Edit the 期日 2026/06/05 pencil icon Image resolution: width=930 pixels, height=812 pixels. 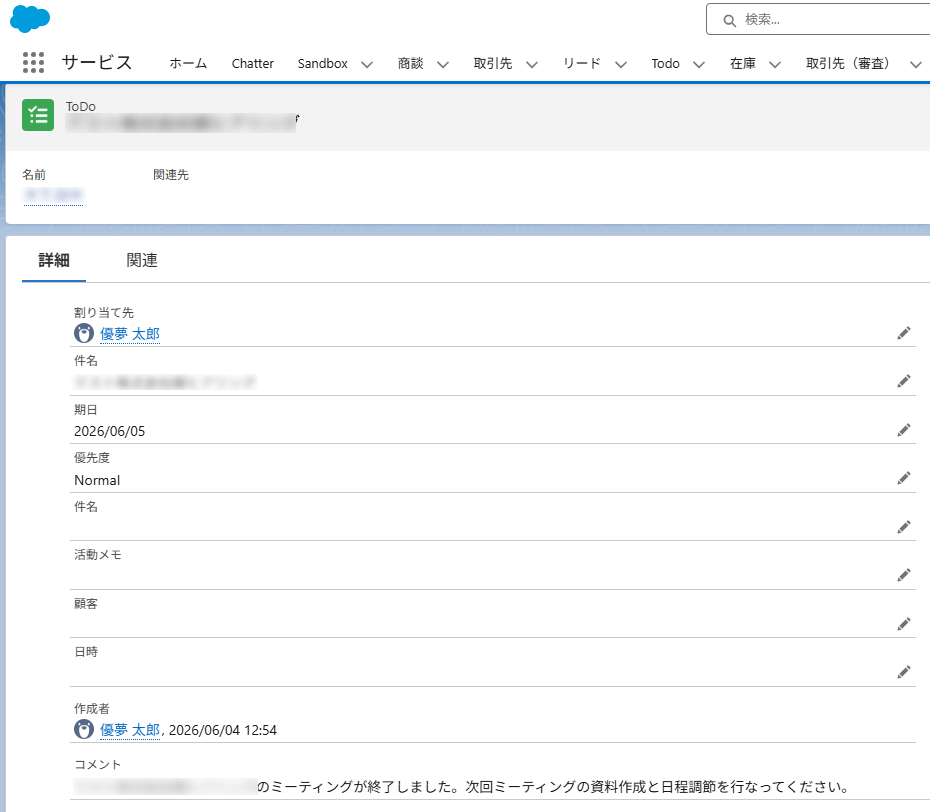(x=903, y=430)
